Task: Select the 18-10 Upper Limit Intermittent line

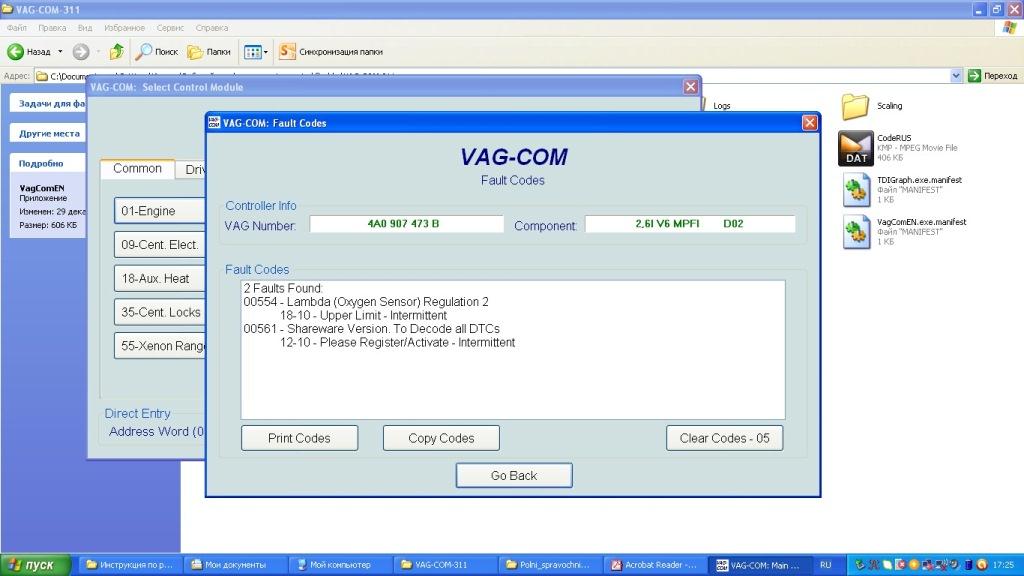Action: [363, 315]
